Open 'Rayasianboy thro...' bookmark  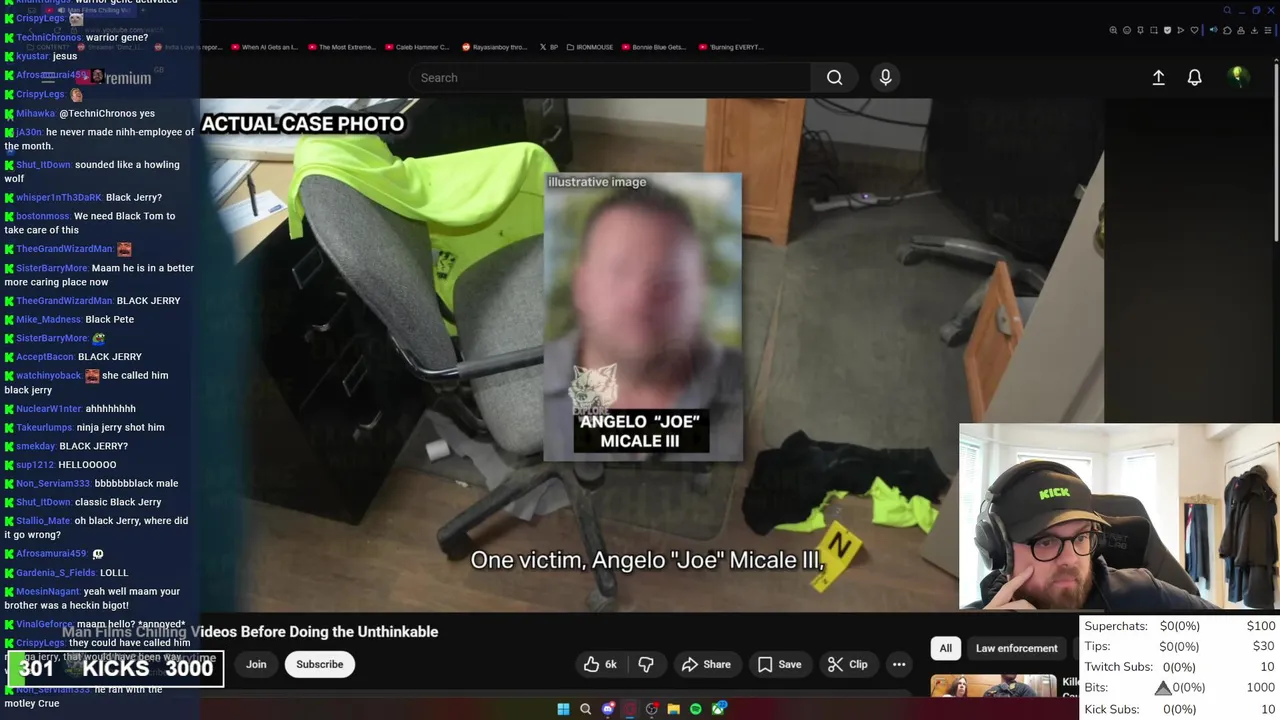(x=493, y=47)
